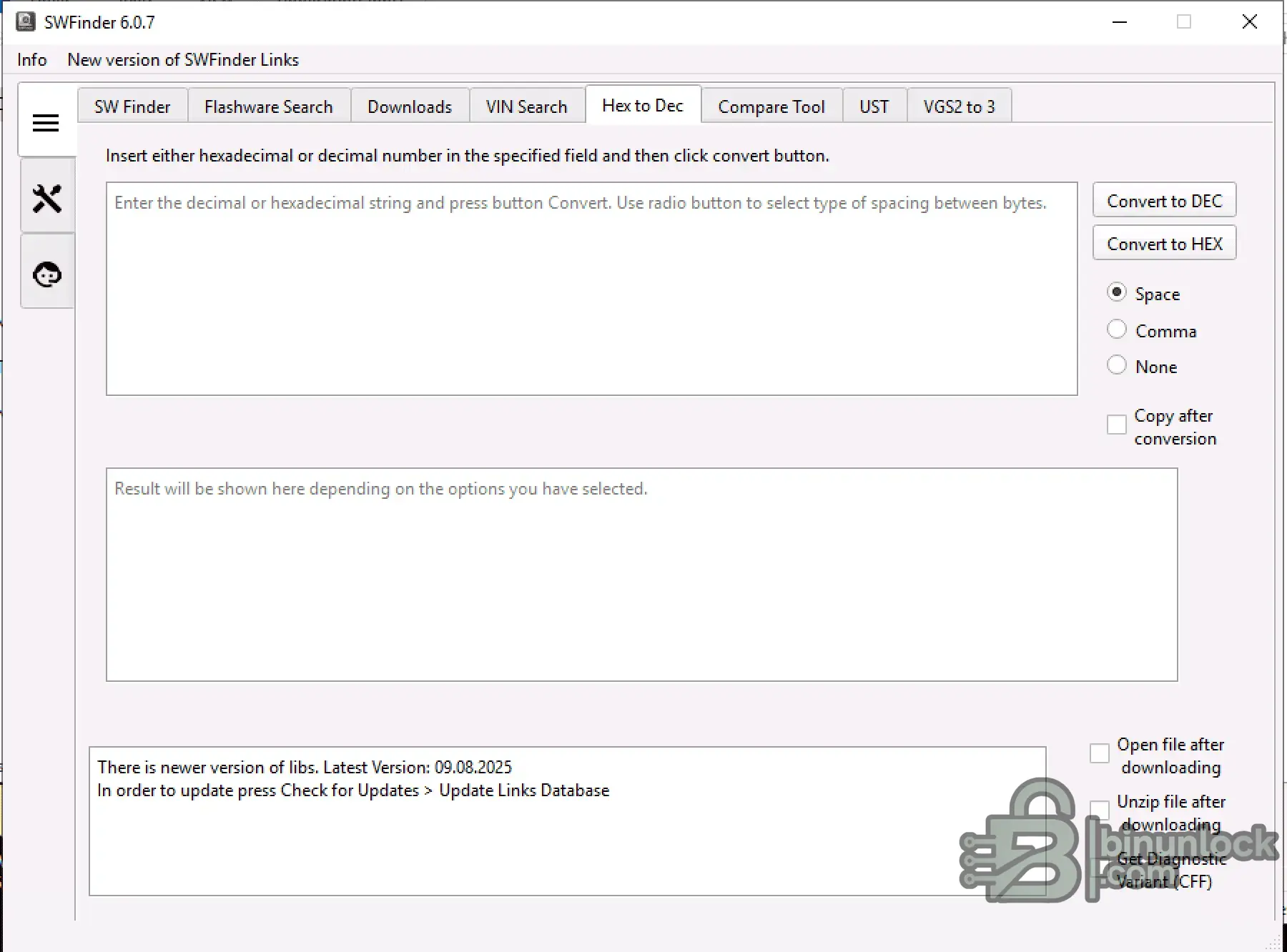Click the SWFinder app icon in title bar

click(x=26, y=21)
